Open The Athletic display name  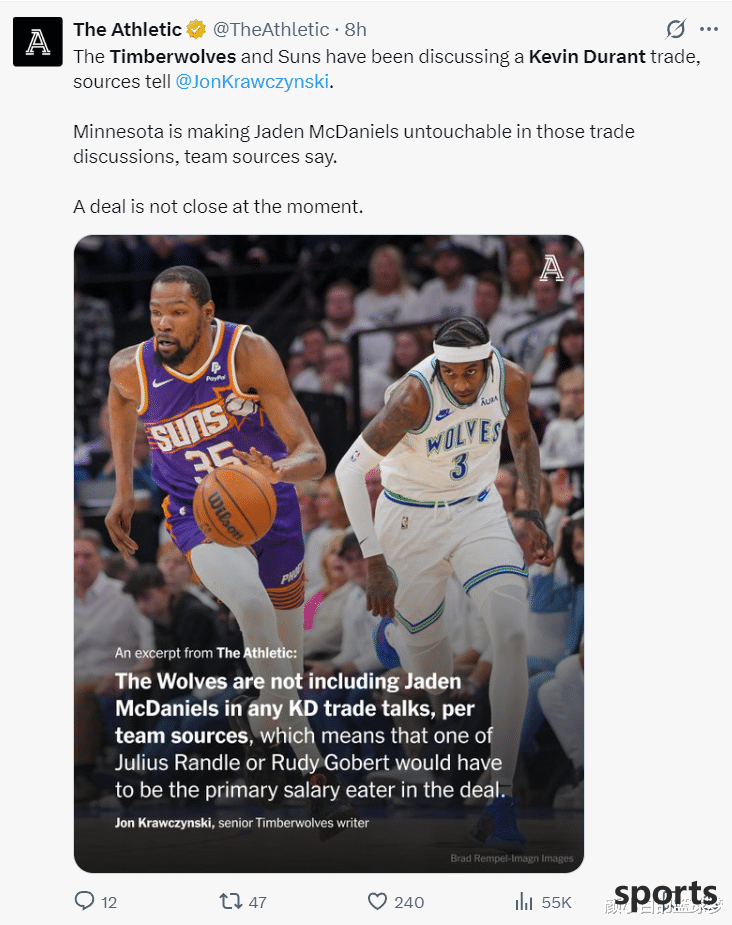127,29
